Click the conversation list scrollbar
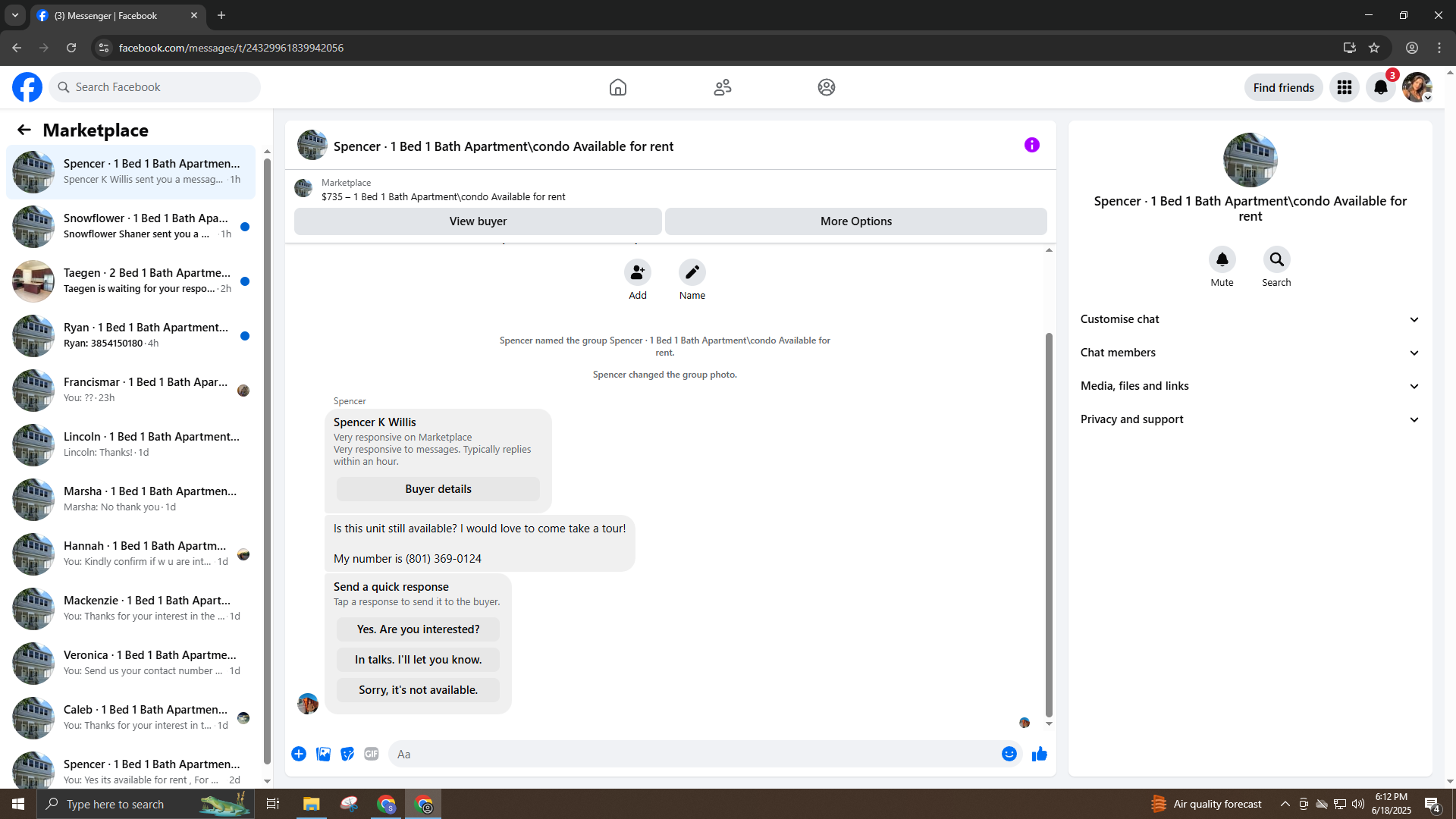The image size is (1456, 819). tap(267, 460)
